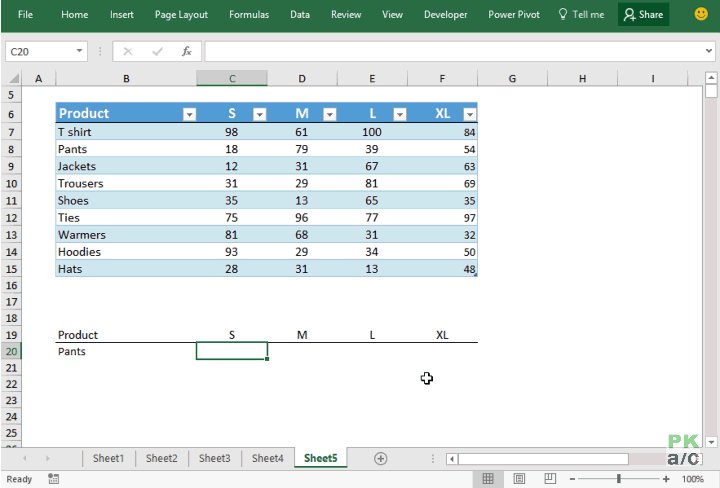Select column C header
The height and width of the screenshot is (488, 720).
(232, 79)
